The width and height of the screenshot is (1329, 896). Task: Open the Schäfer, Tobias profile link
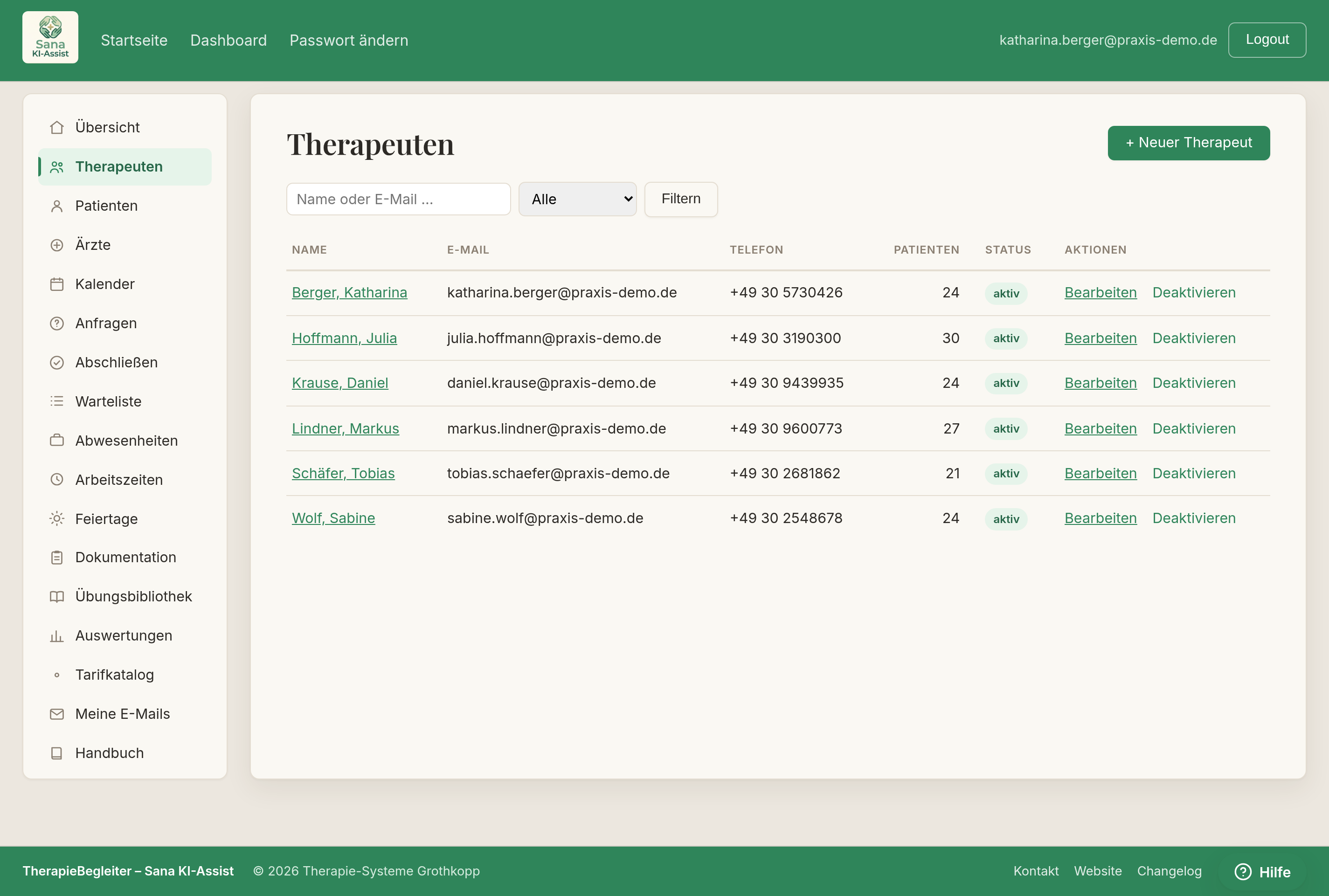click(343, 473)
